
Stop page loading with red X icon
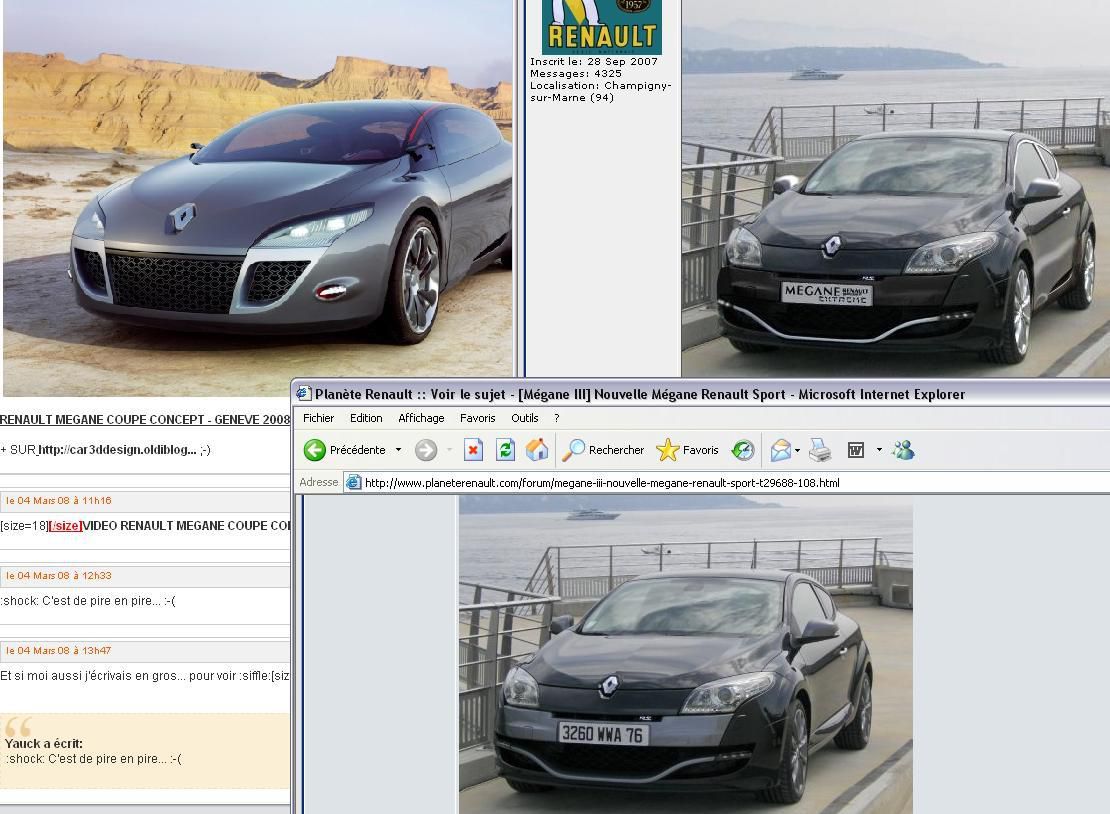tap(473, 450)
